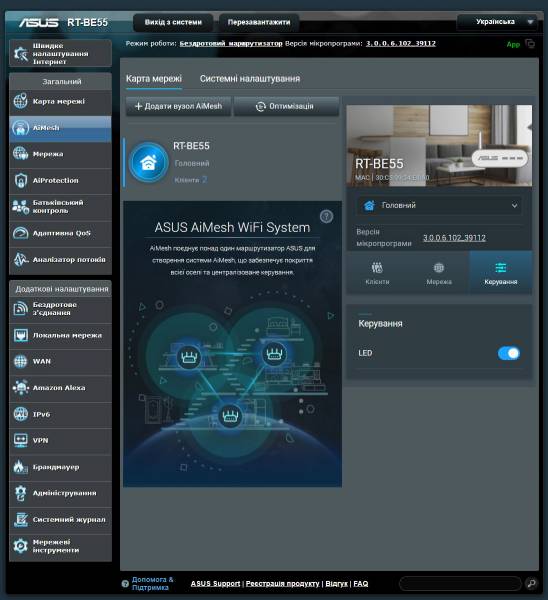
Task: Open the ASUS Support link
Action: click(x=215, y=584)
